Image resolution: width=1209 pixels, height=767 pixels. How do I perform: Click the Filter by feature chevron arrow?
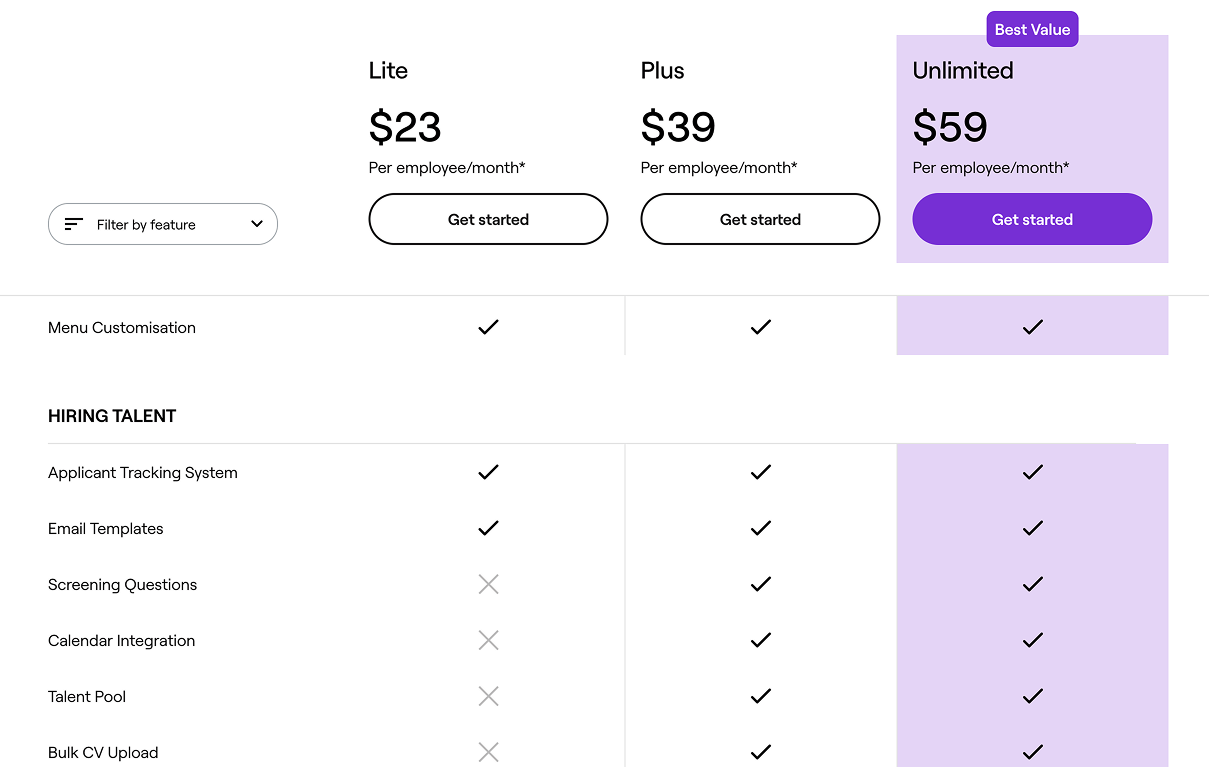257,224
